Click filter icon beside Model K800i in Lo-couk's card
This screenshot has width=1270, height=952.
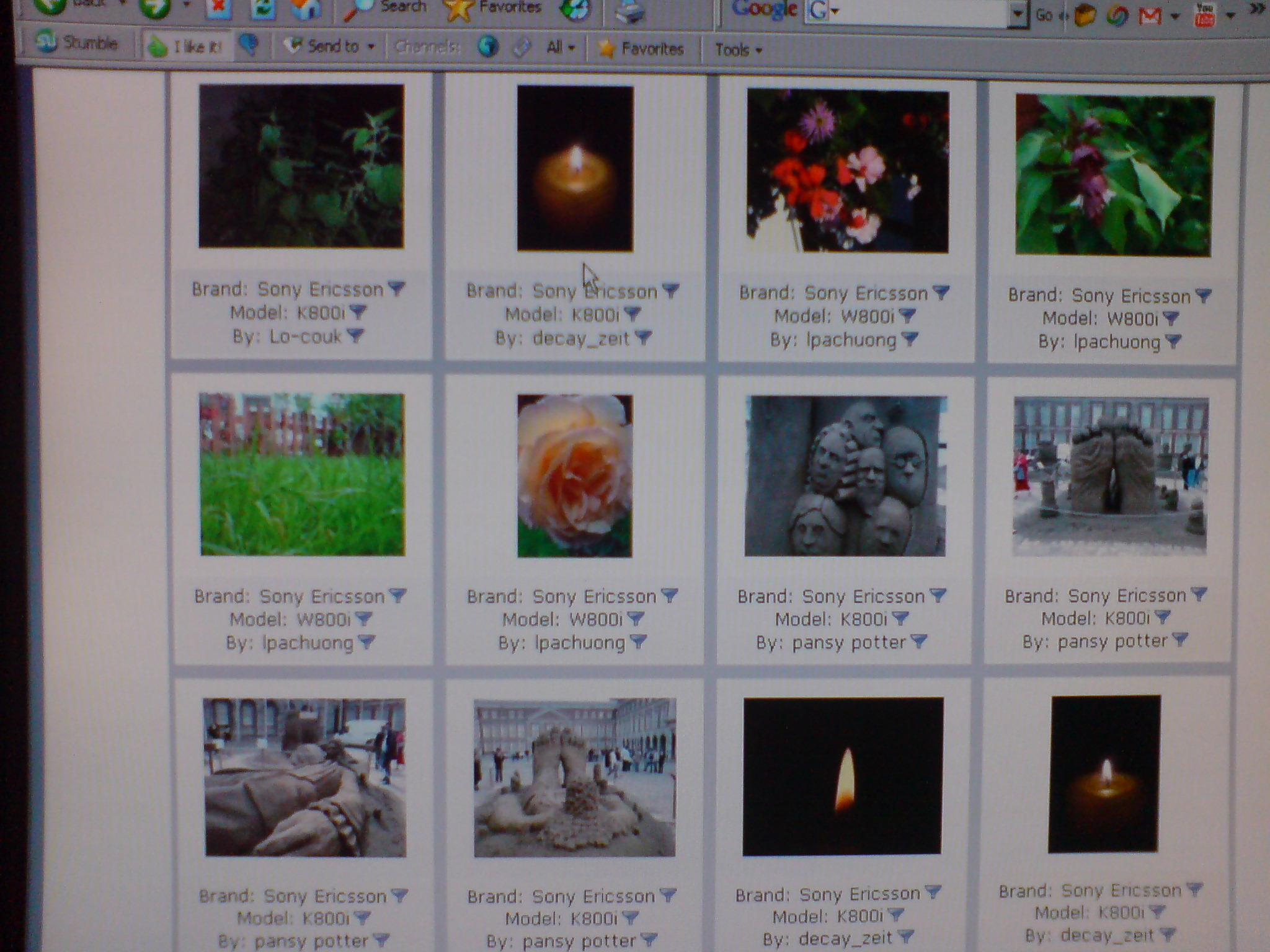pos(358,311)
